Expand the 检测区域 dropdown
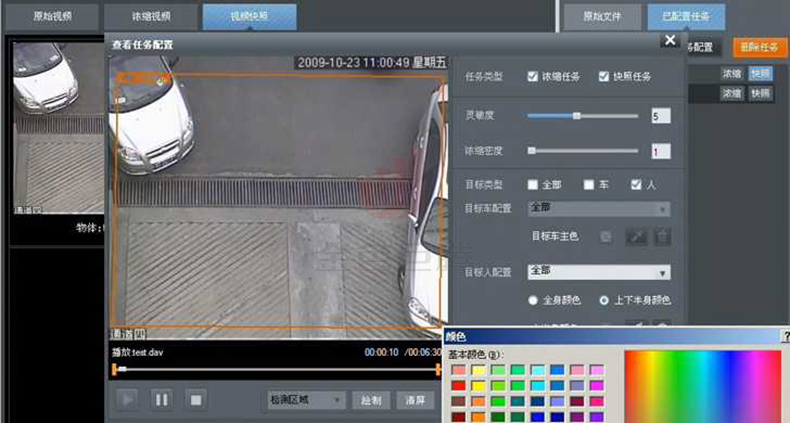Viewport: 790px width, 423px height. tap(306, 400)
